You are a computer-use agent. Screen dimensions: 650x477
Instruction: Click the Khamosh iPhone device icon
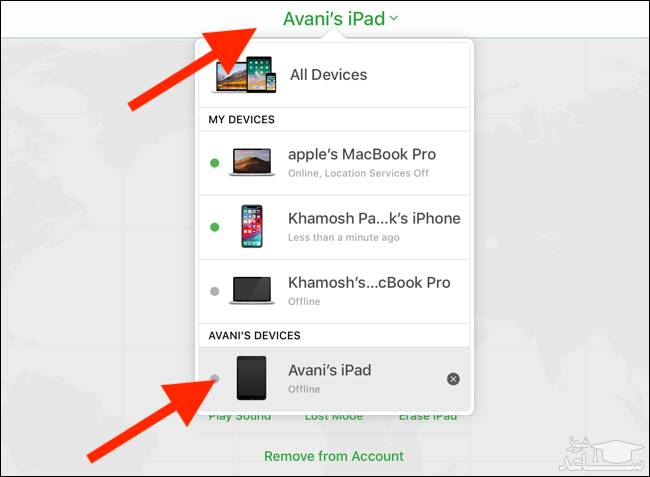coord(252,226)
